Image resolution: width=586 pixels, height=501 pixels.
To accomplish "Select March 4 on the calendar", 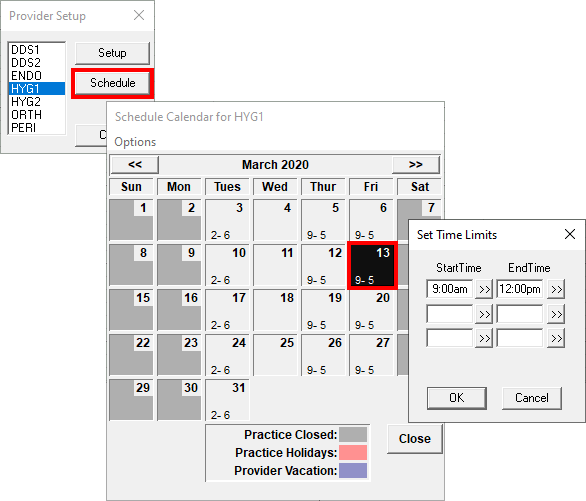I will pos(275,220).
